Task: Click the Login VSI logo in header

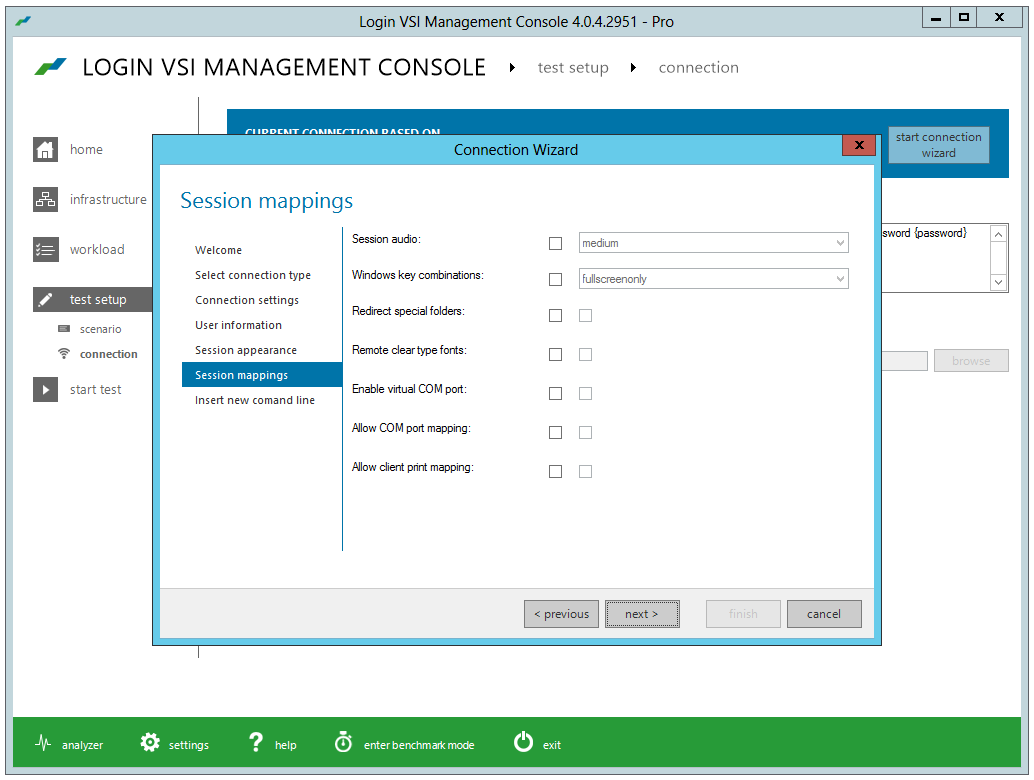Action: coord(51,66)
